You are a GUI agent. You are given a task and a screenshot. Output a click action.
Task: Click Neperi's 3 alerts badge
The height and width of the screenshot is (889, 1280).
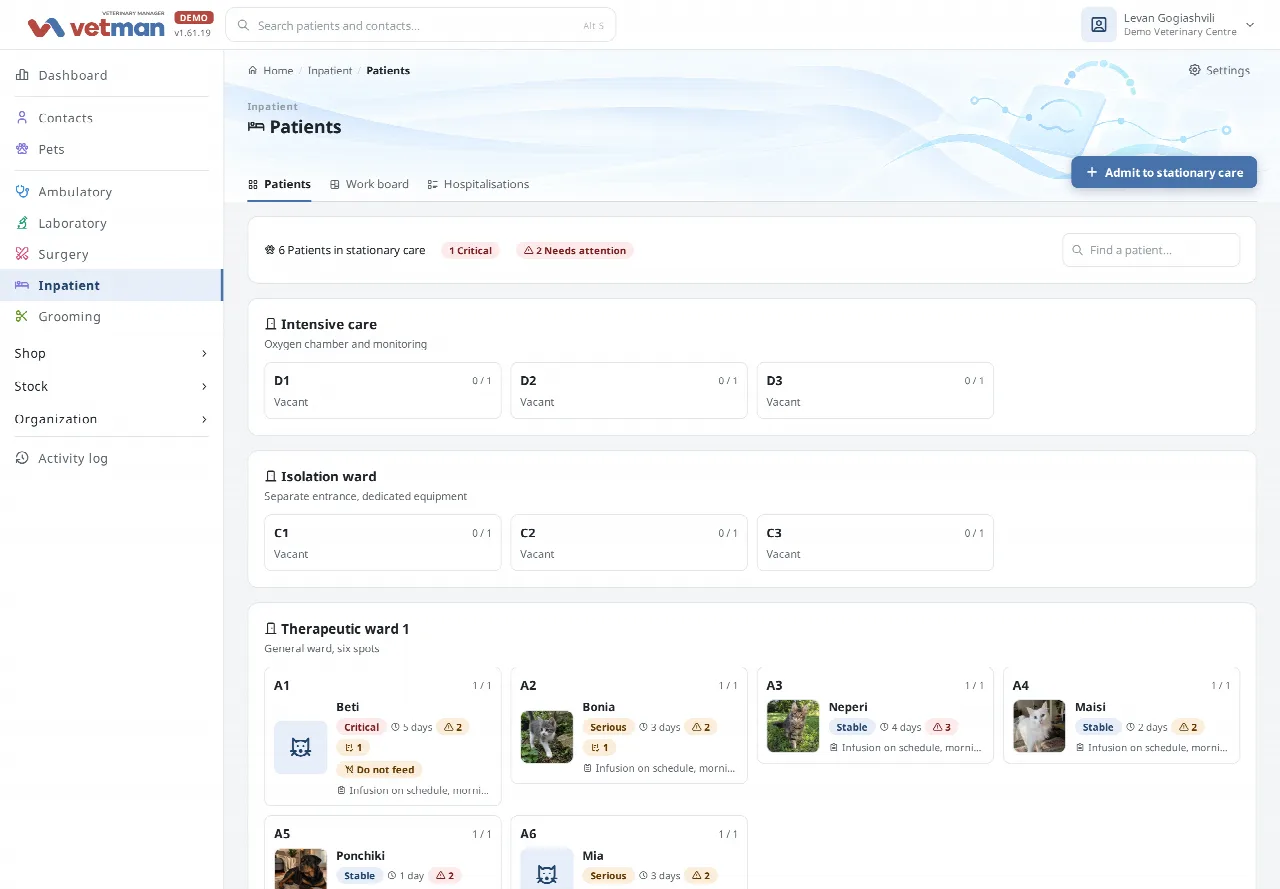(x=941, y=727)
